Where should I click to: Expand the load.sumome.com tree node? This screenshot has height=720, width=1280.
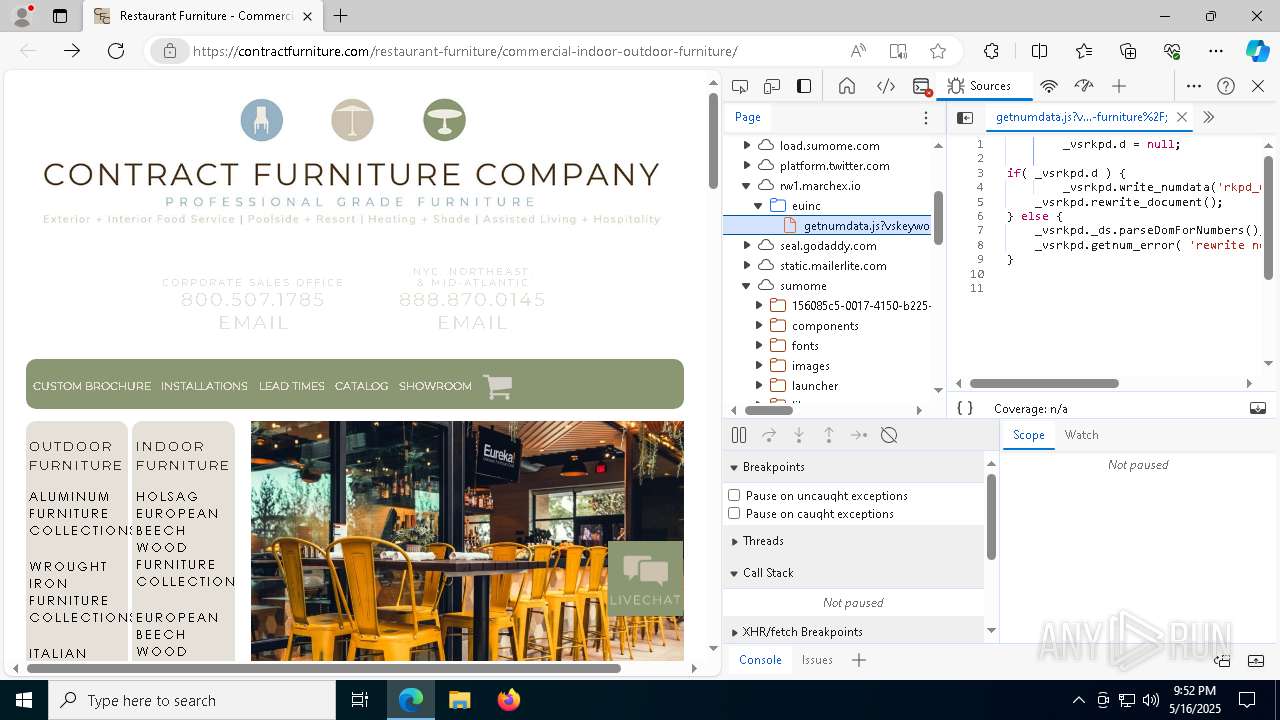(746, 146)
